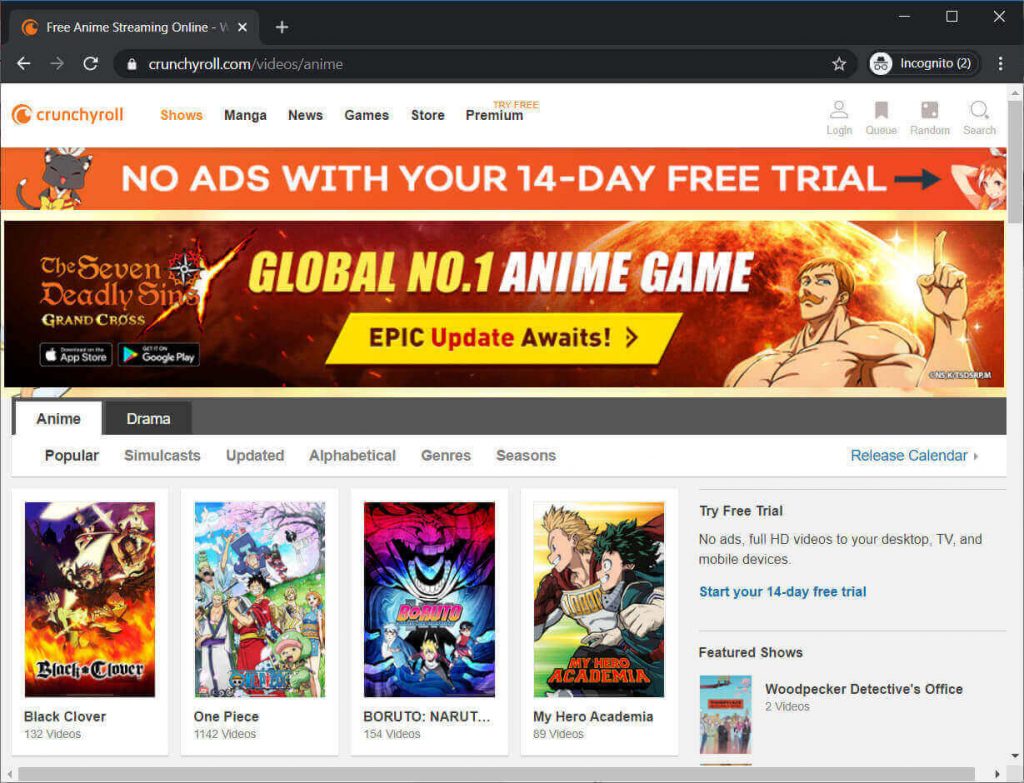
Task: Click the '154 Videos' text
Action: tap(392, 734)
